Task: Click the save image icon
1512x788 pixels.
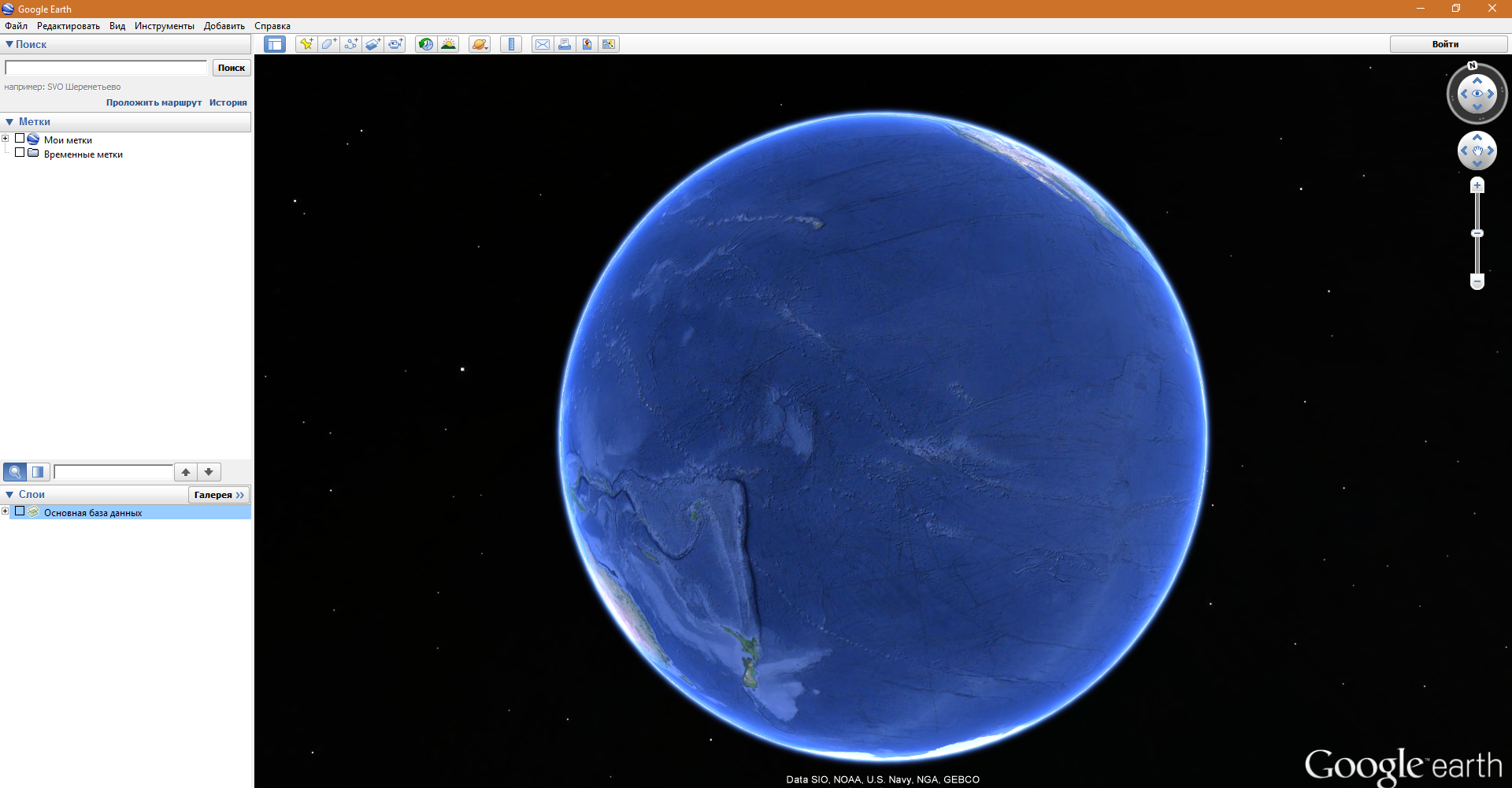Action: 609,44
